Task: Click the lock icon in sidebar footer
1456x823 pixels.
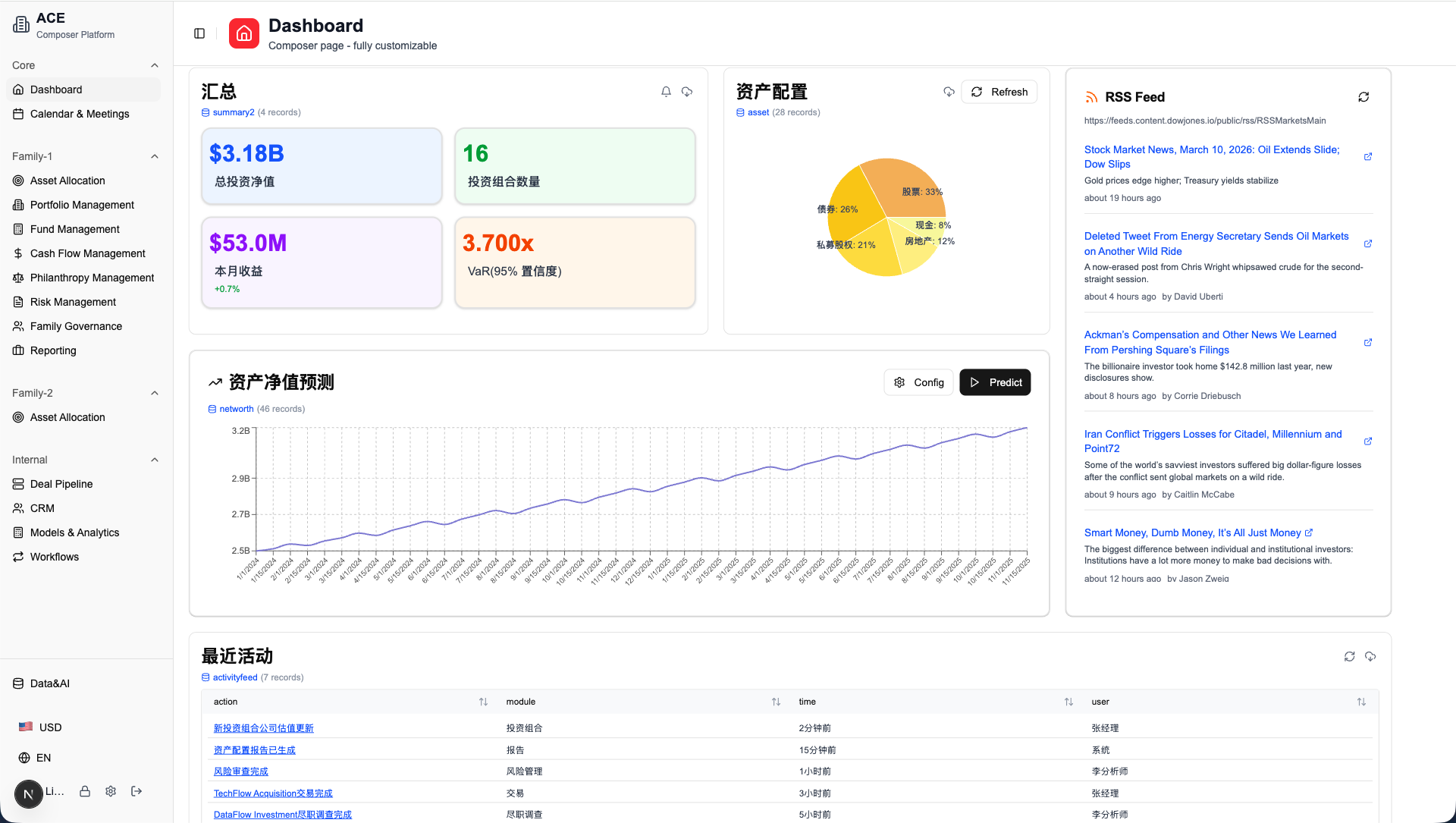Action: 85,791
